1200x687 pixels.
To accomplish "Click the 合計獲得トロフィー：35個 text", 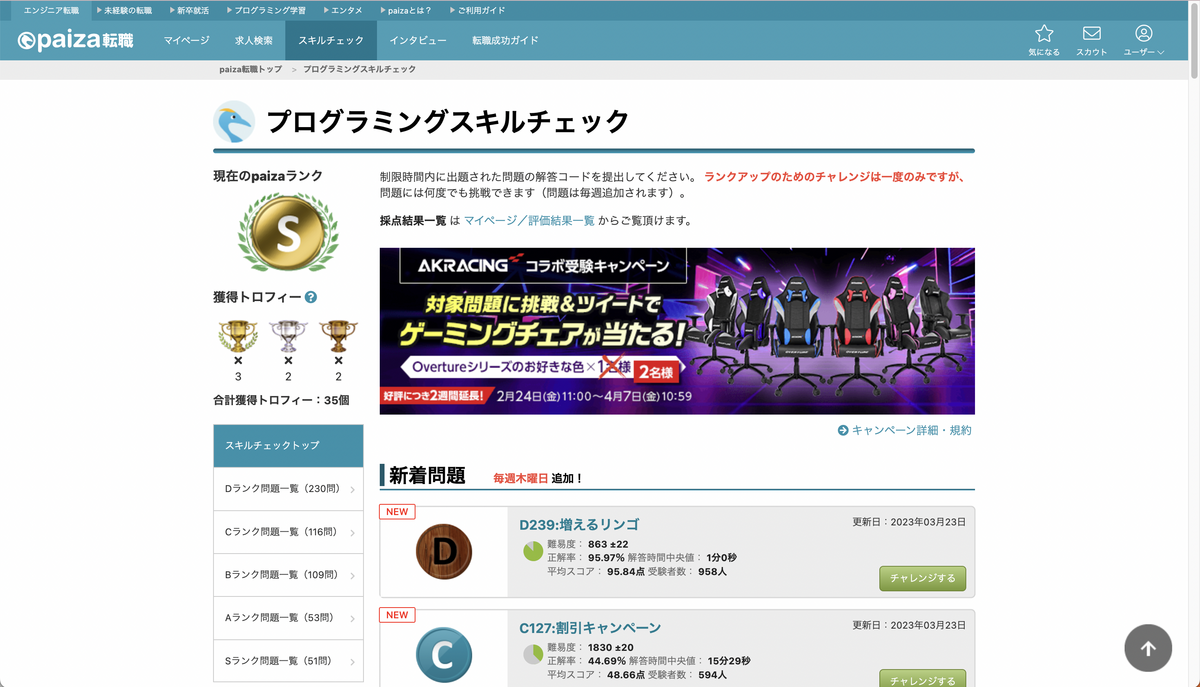I will point(281,400).
